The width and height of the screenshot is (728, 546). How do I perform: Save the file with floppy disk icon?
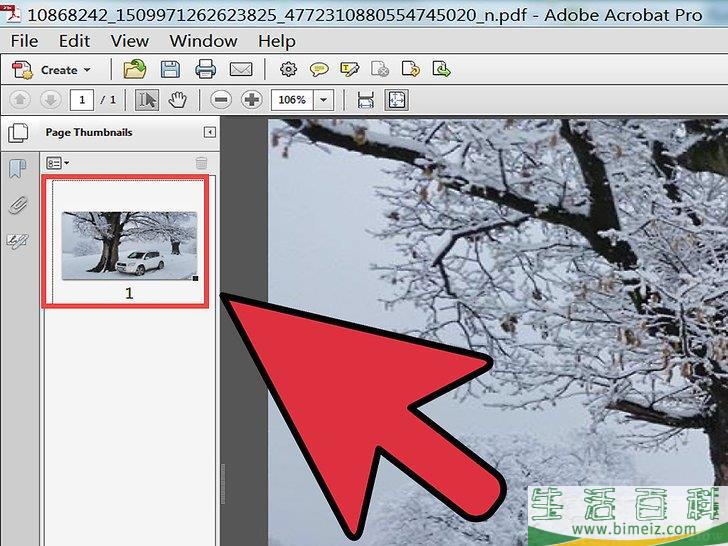[170, 70]
